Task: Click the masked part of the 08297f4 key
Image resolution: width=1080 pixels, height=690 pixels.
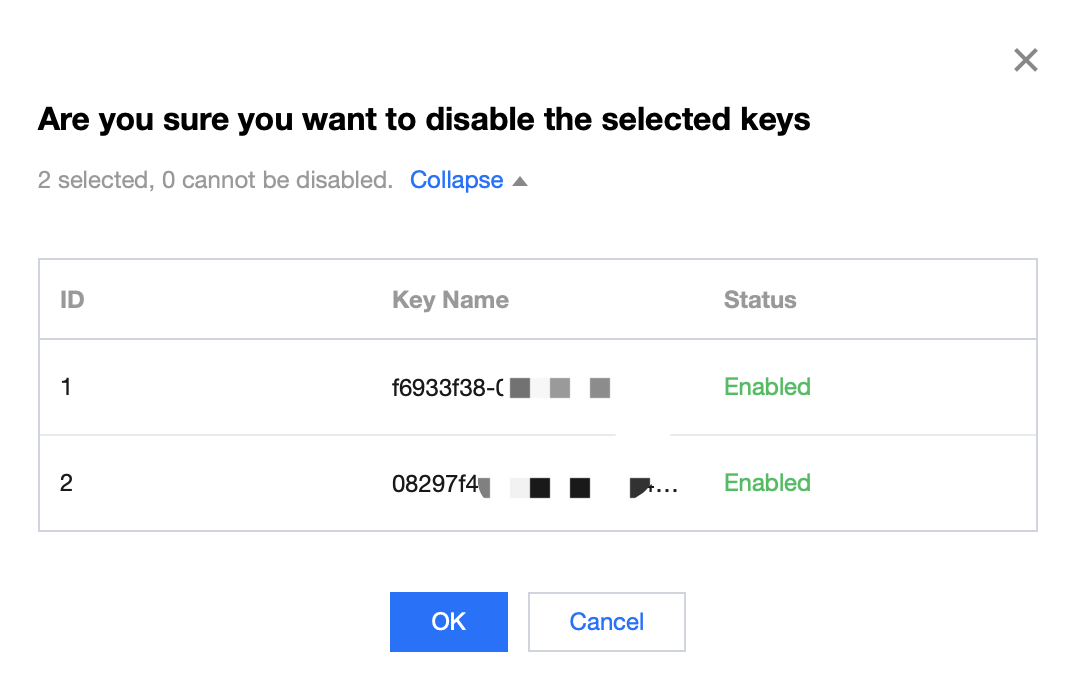Action: point(562,488)
